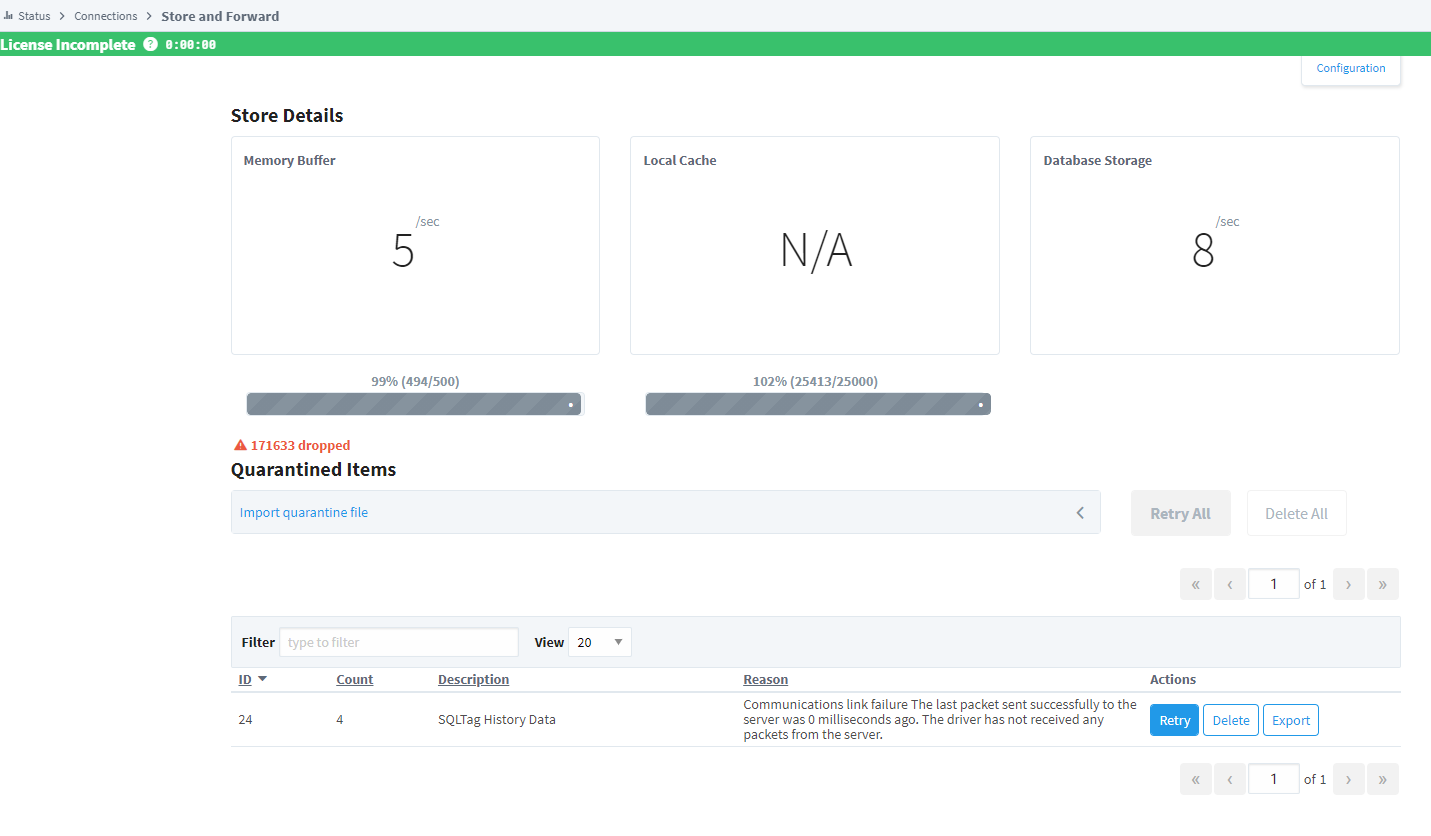
Task: Click the License Incomplete help question icon
Action: 150,44
